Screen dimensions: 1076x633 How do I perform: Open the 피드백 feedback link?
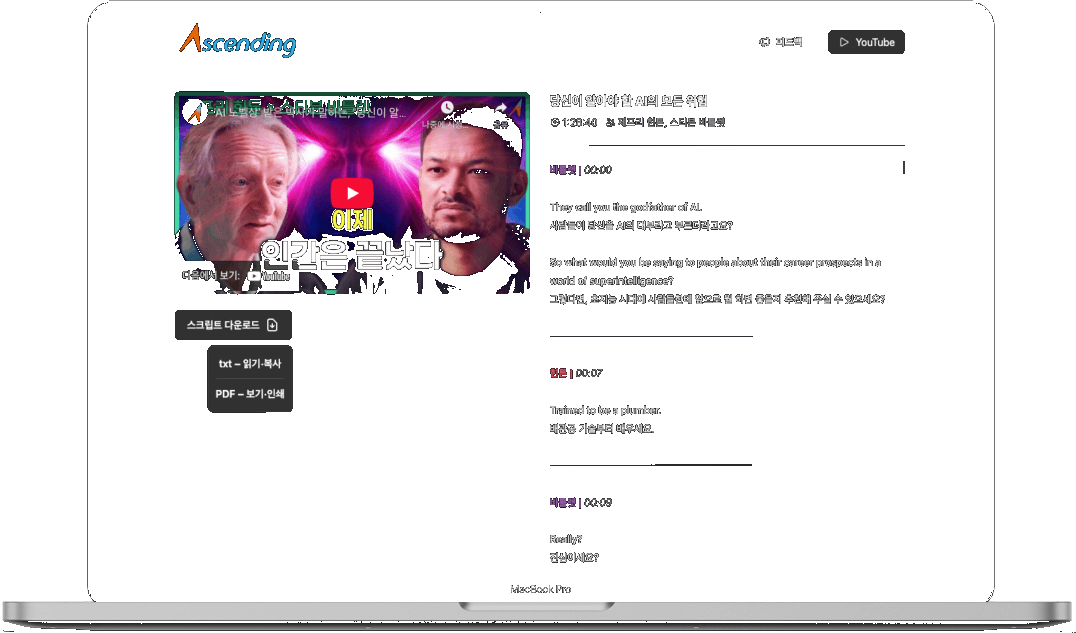(788, 42)
